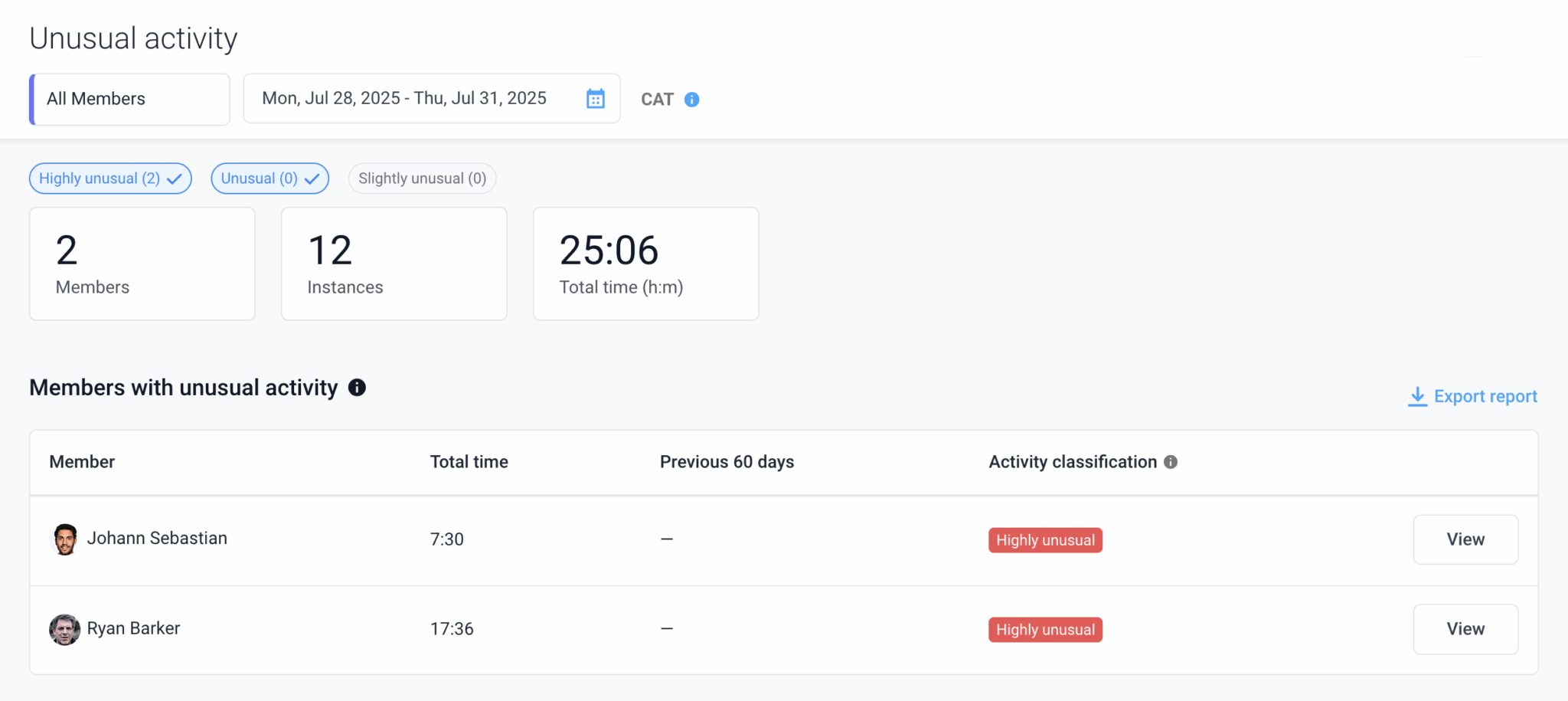The height and width of the screenshot is (701, 1568).
Task: Select the 12 Instances card
Action: (393, 264)
